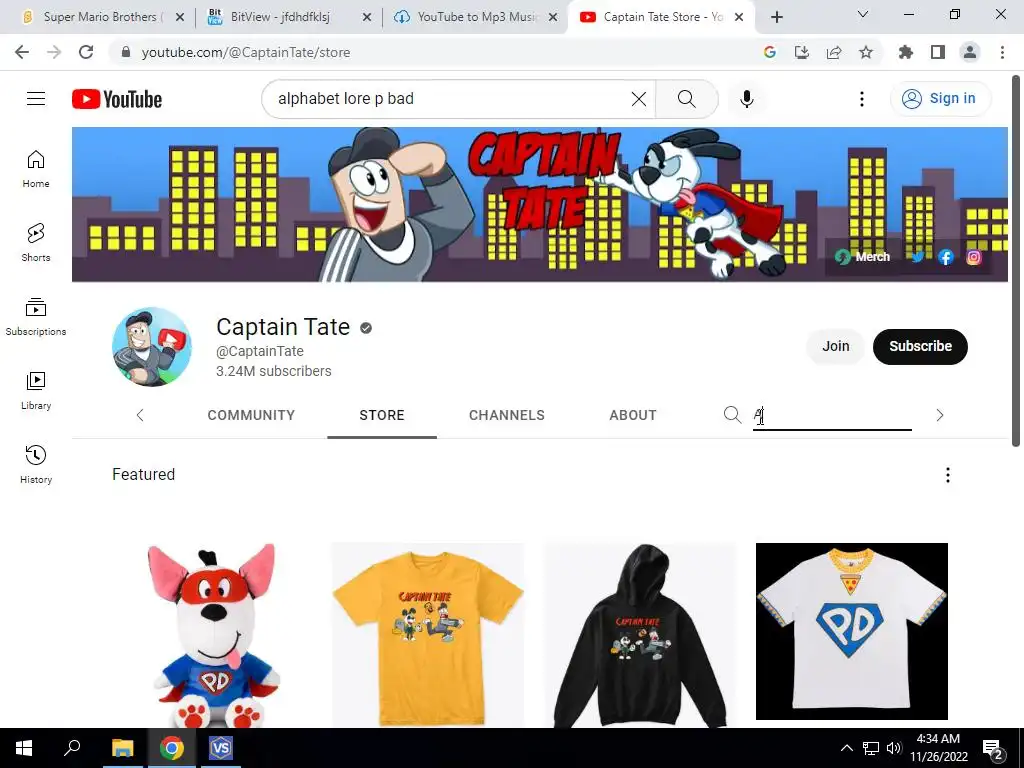Open the Merch link on banner
Viewport: 1024px width, 768px height.
863,257
